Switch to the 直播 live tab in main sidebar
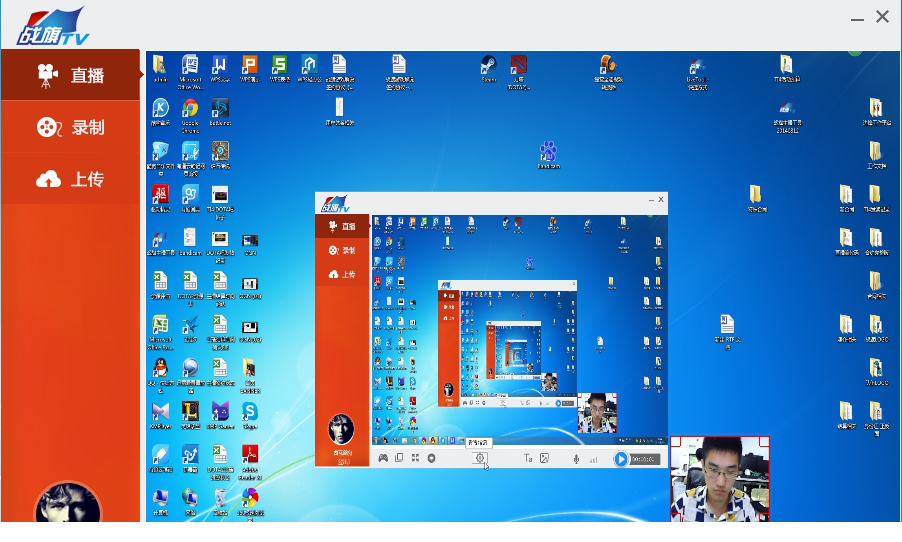 click(x=70, y=75)
